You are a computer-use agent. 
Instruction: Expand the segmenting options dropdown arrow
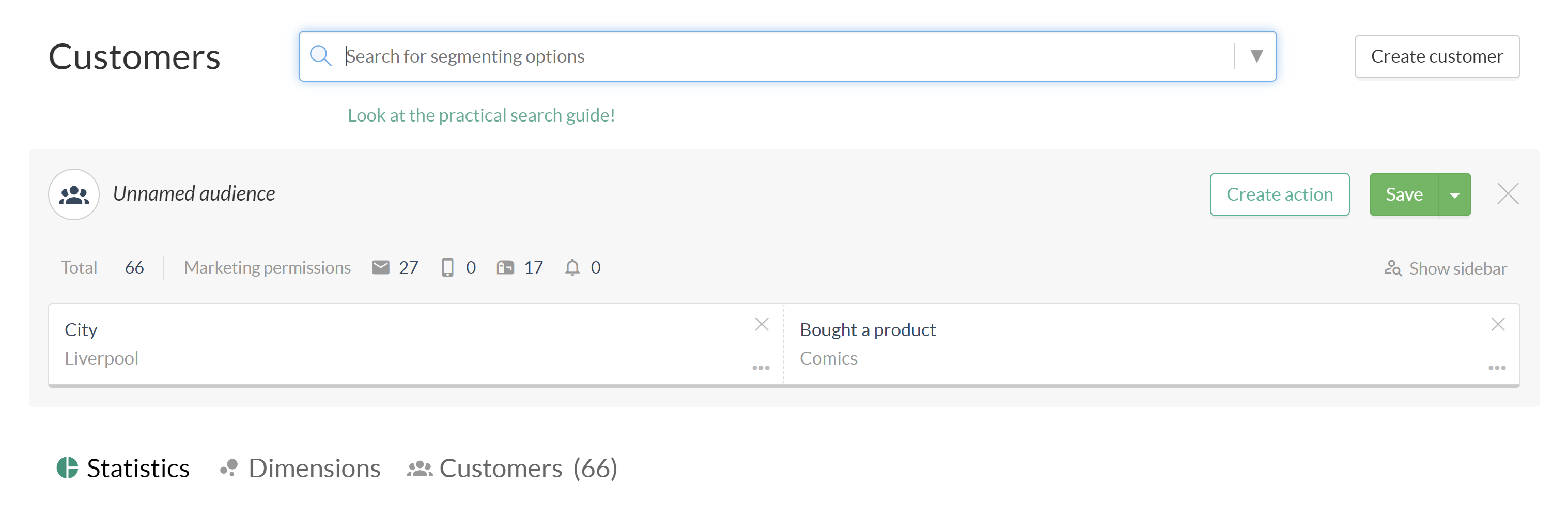(x=1256, y=56)
